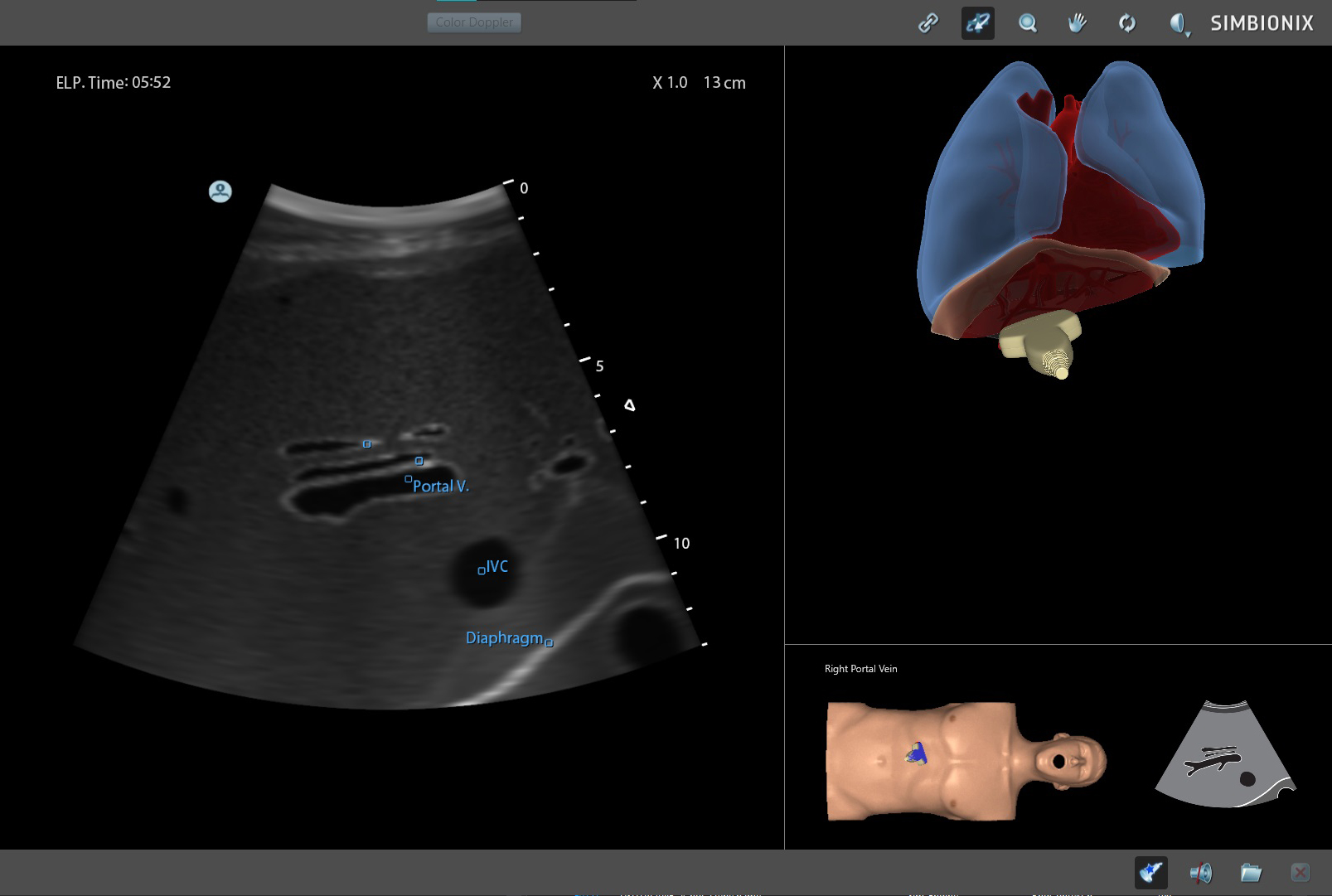Click the SIMBIONIX logo
The width and height of the screenshot is (1332, 896).
pyautogui.click(x=1261, y=23)
